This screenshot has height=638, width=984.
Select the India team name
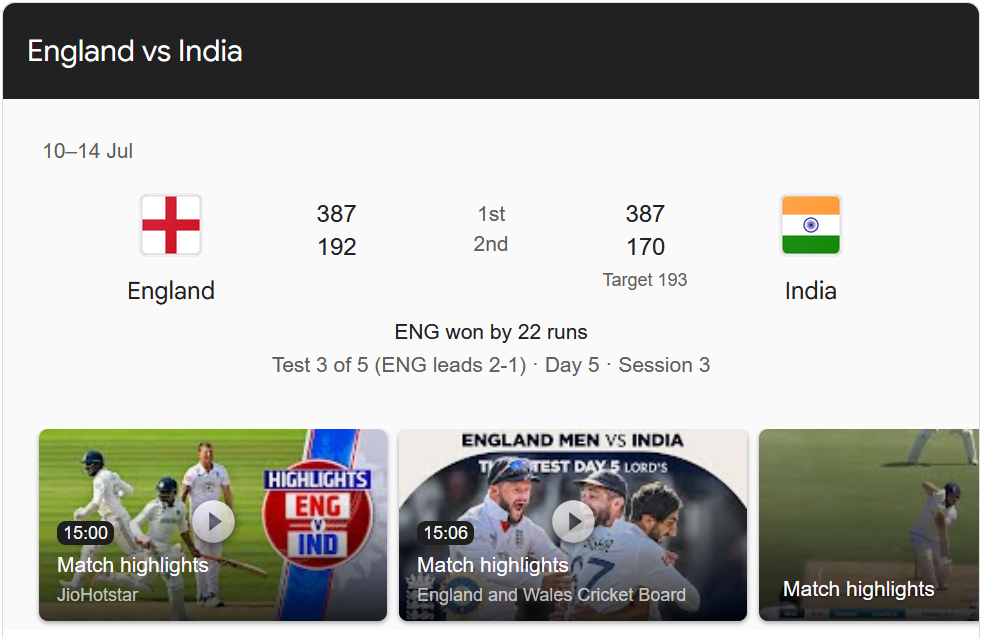click(x=810, y=291)
